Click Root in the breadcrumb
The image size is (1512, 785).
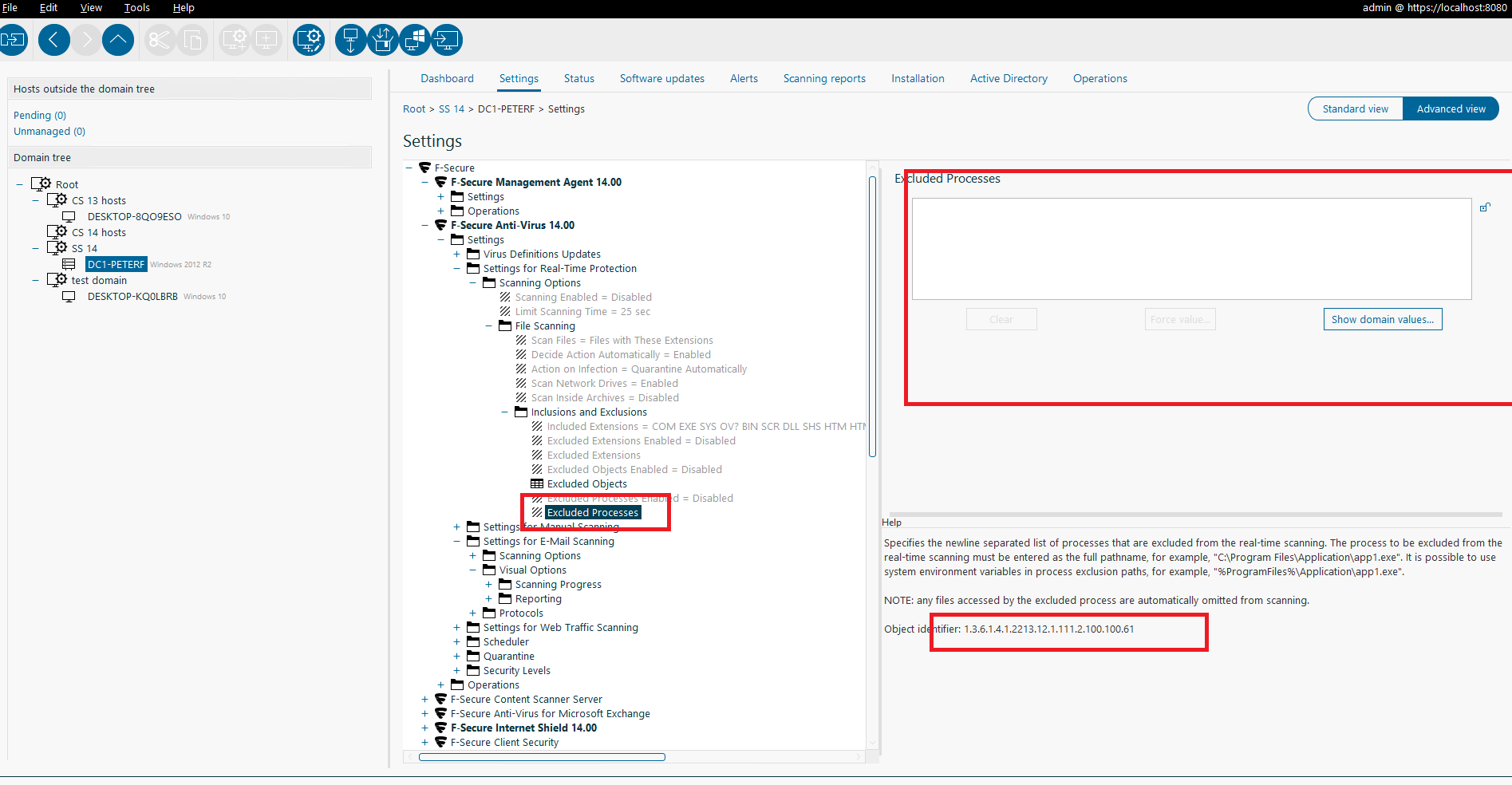point(414,108)
